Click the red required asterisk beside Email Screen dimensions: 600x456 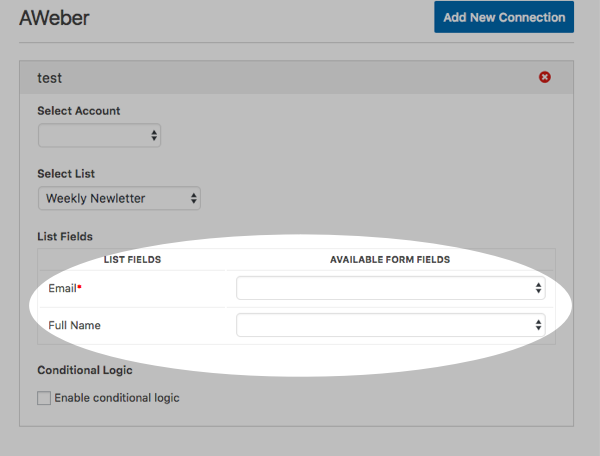(x=79, y=287)
